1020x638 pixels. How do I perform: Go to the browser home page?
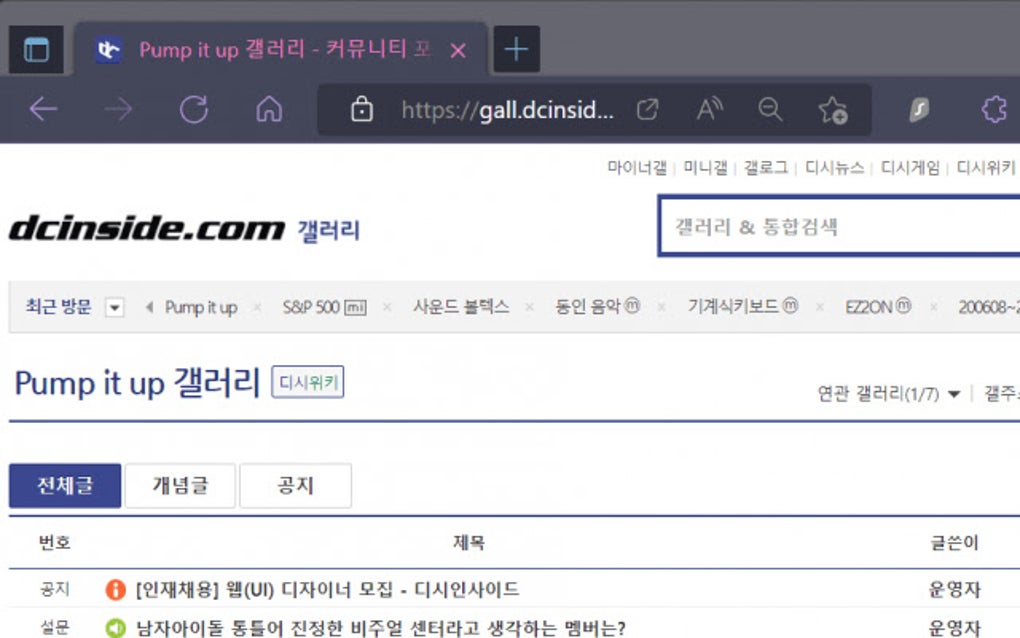pyautogui.click(x=269, y=109)
